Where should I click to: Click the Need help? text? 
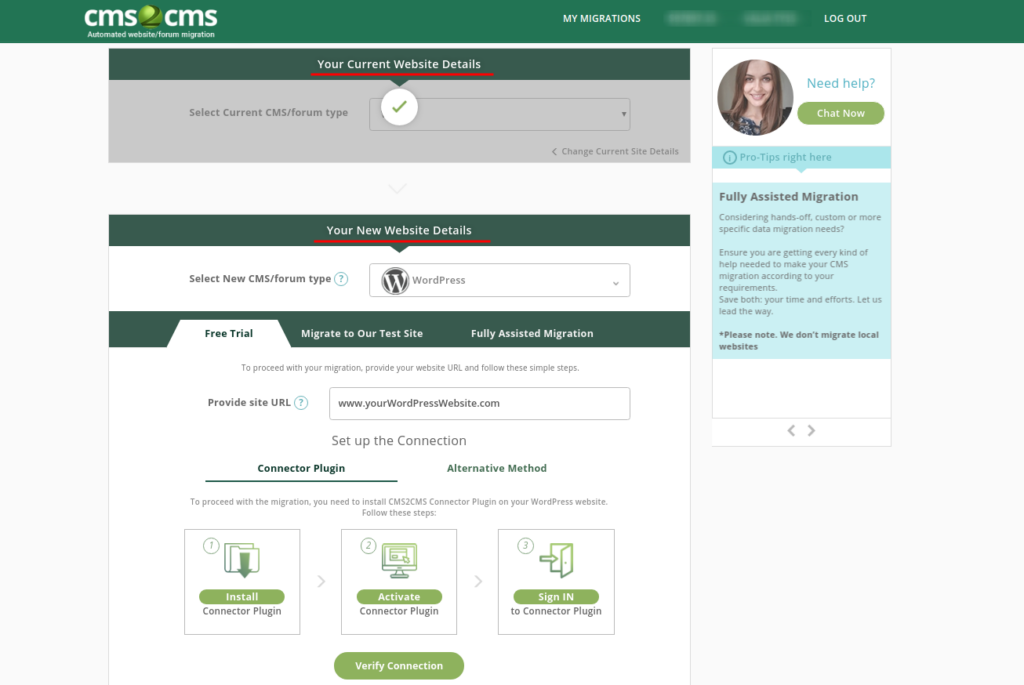coord(840,83)
